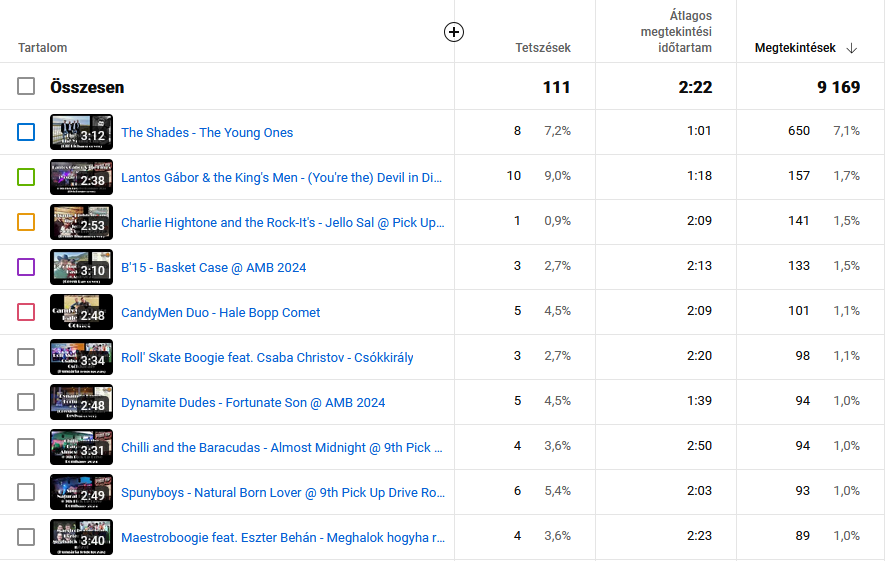Enable the pink CandyMen Duo checkbox
This screenshot has height=561, width=885.
(x=26, y=312)
